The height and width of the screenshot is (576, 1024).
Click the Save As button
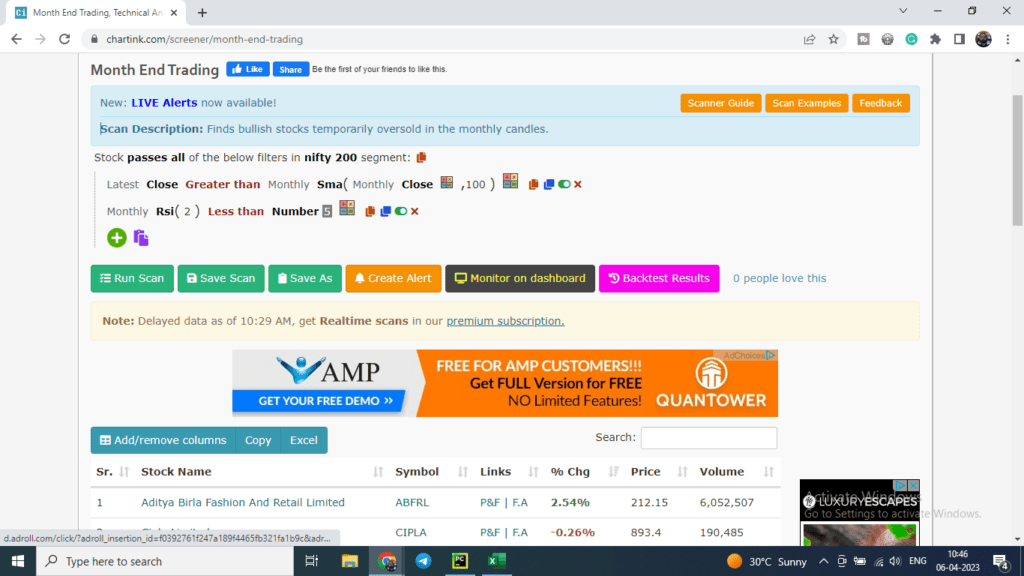click(x=305, y=278)
